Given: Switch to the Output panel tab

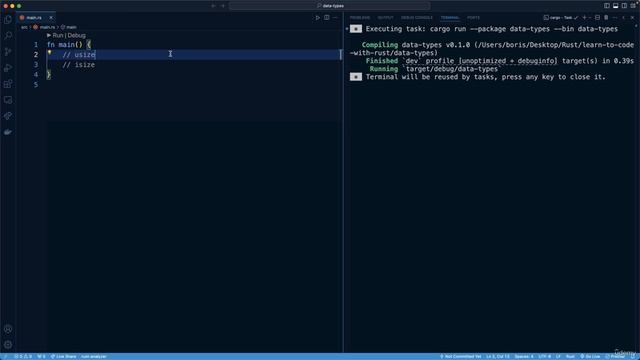Looking at the screenshot, I should pyautogui.click(x=385, y=18).
